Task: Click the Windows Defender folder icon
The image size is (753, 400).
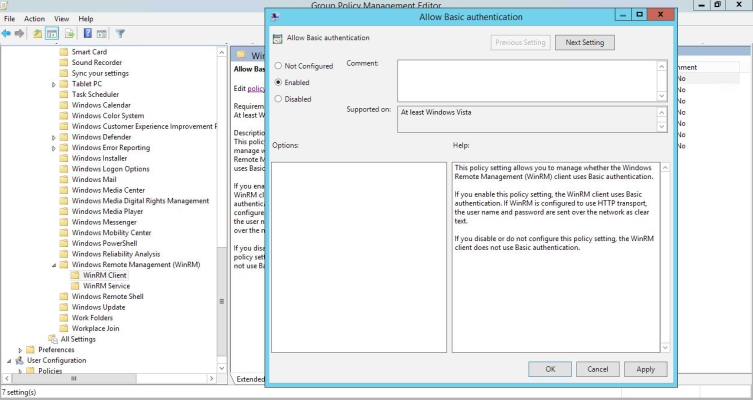Action: coord(63,137)
